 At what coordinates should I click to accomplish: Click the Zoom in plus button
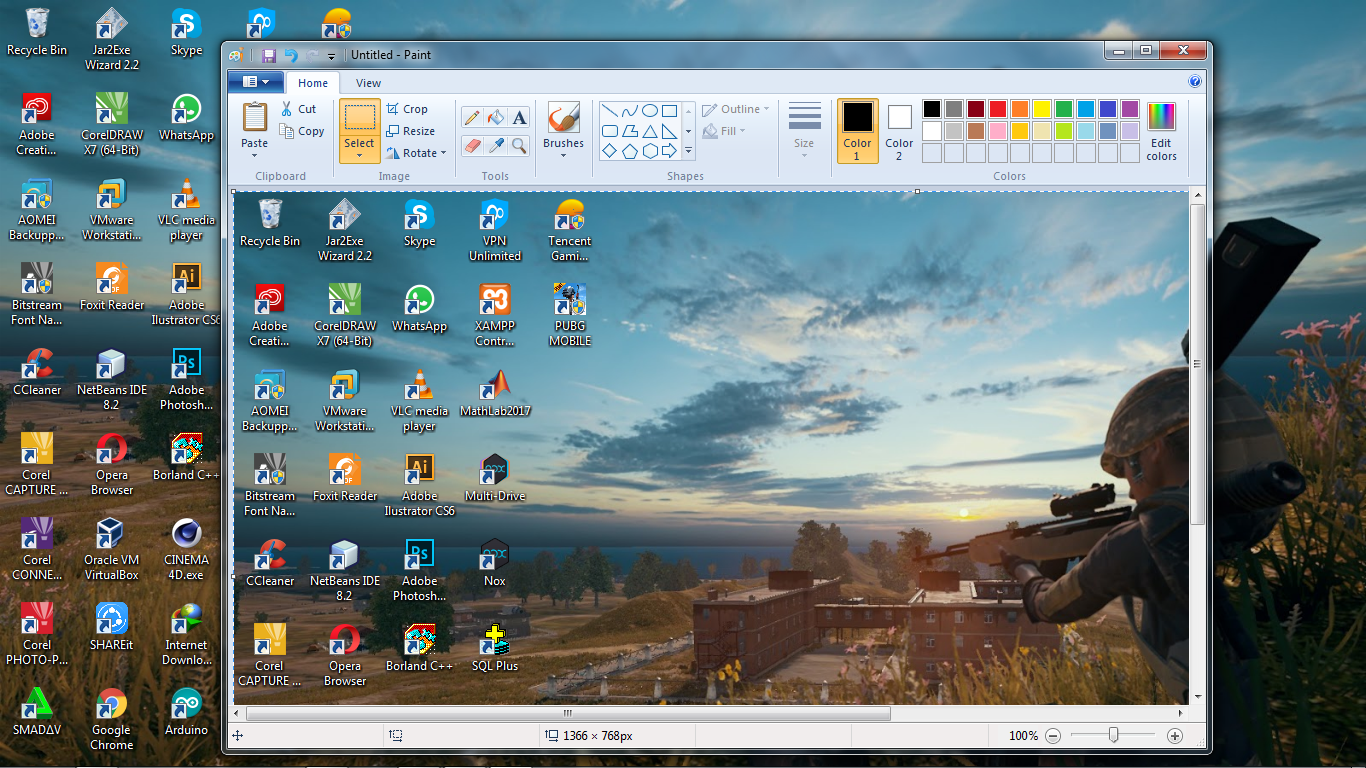pyautogui.click(x=1175, y=736)
